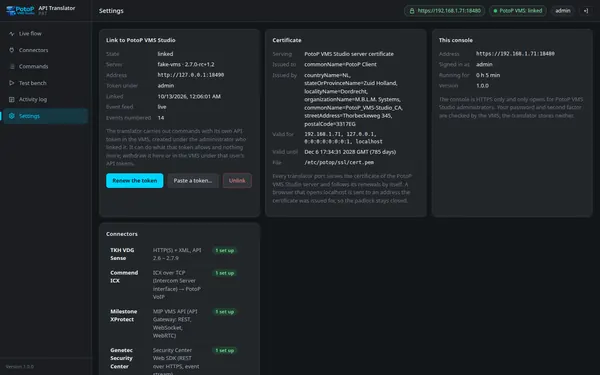Click the Milestone XProtect set up badge
600x375 pixels.
pos(225,312)
